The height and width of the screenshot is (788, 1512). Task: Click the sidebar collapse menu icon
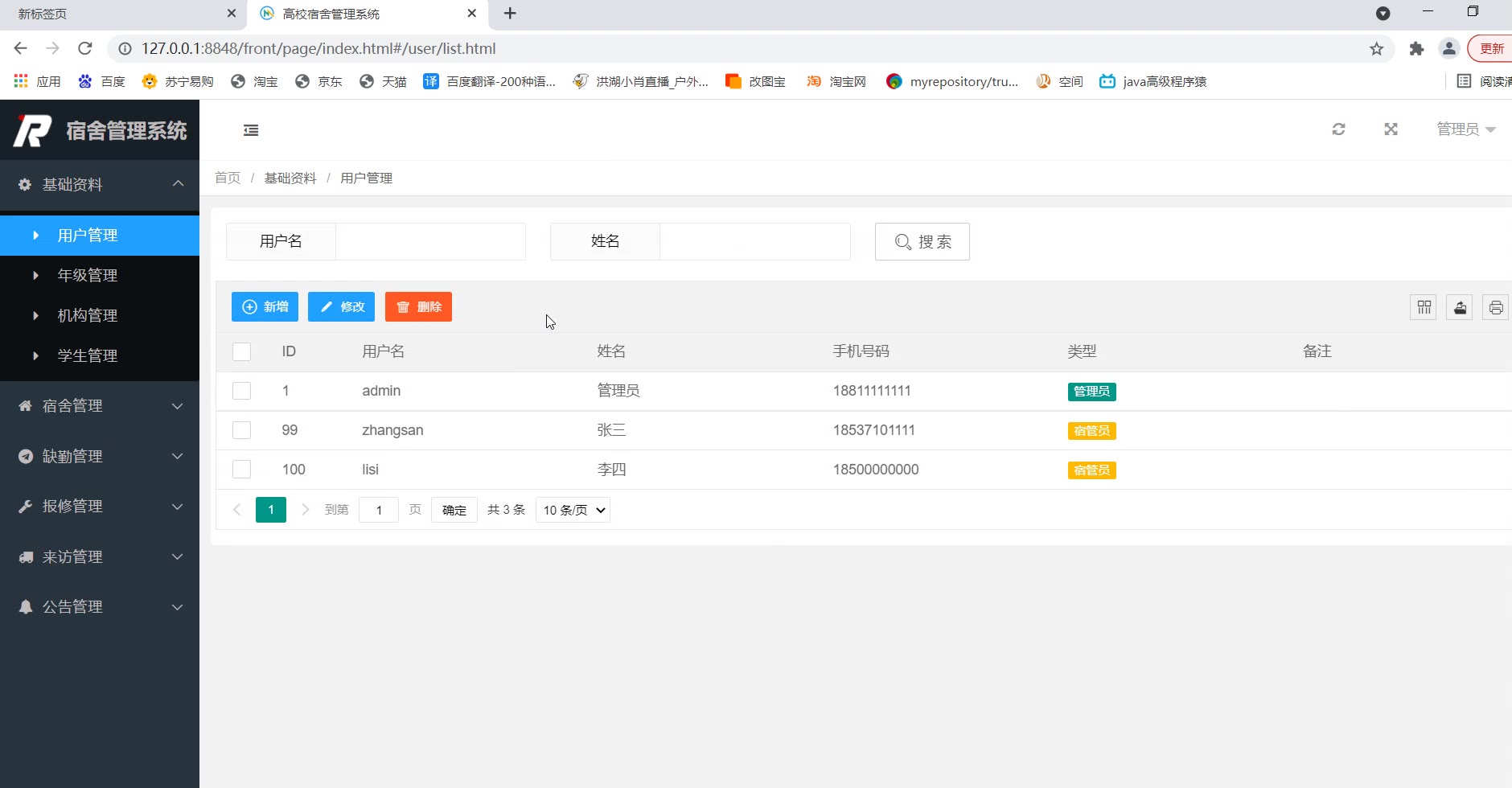(x=251, y=130)
